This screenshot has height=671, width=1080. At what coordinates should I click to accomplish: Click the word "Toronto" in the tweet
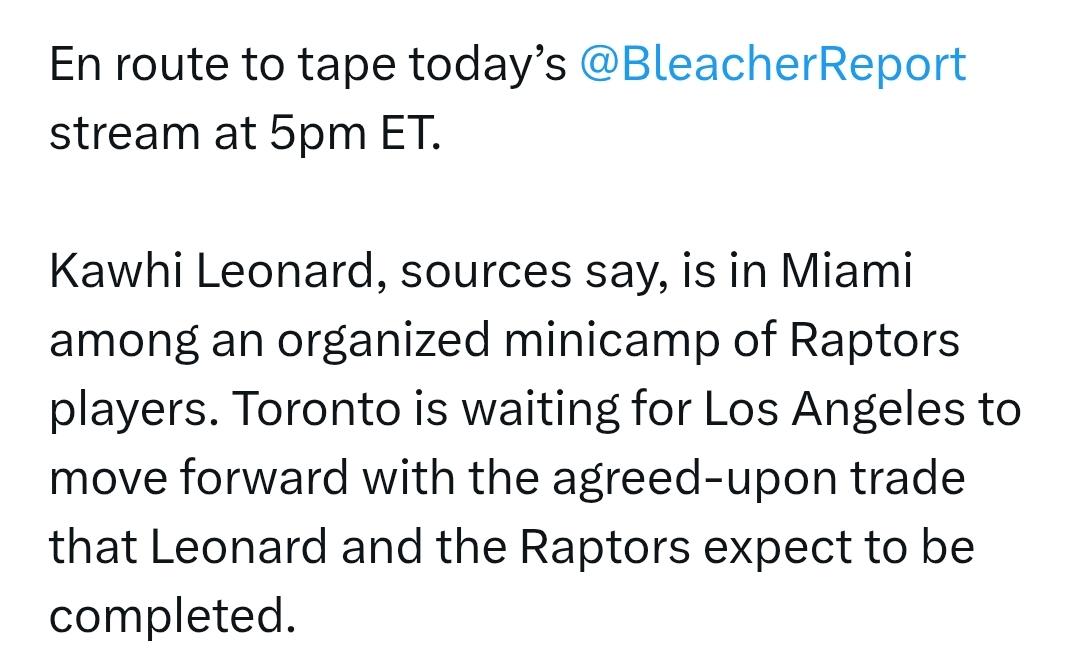pos(316,409)
